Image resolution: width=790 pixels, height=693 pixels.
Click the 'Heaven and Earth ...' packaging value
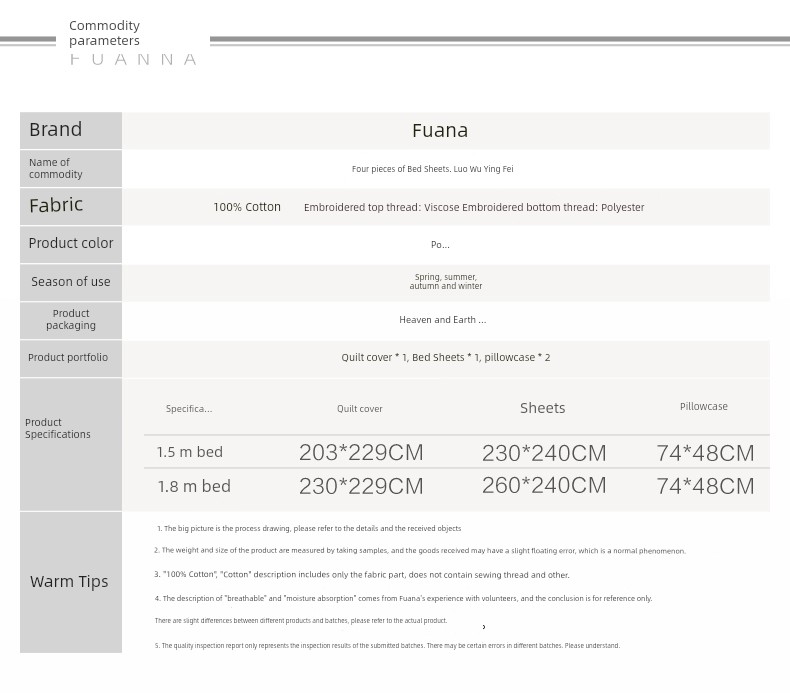[442, 320]
